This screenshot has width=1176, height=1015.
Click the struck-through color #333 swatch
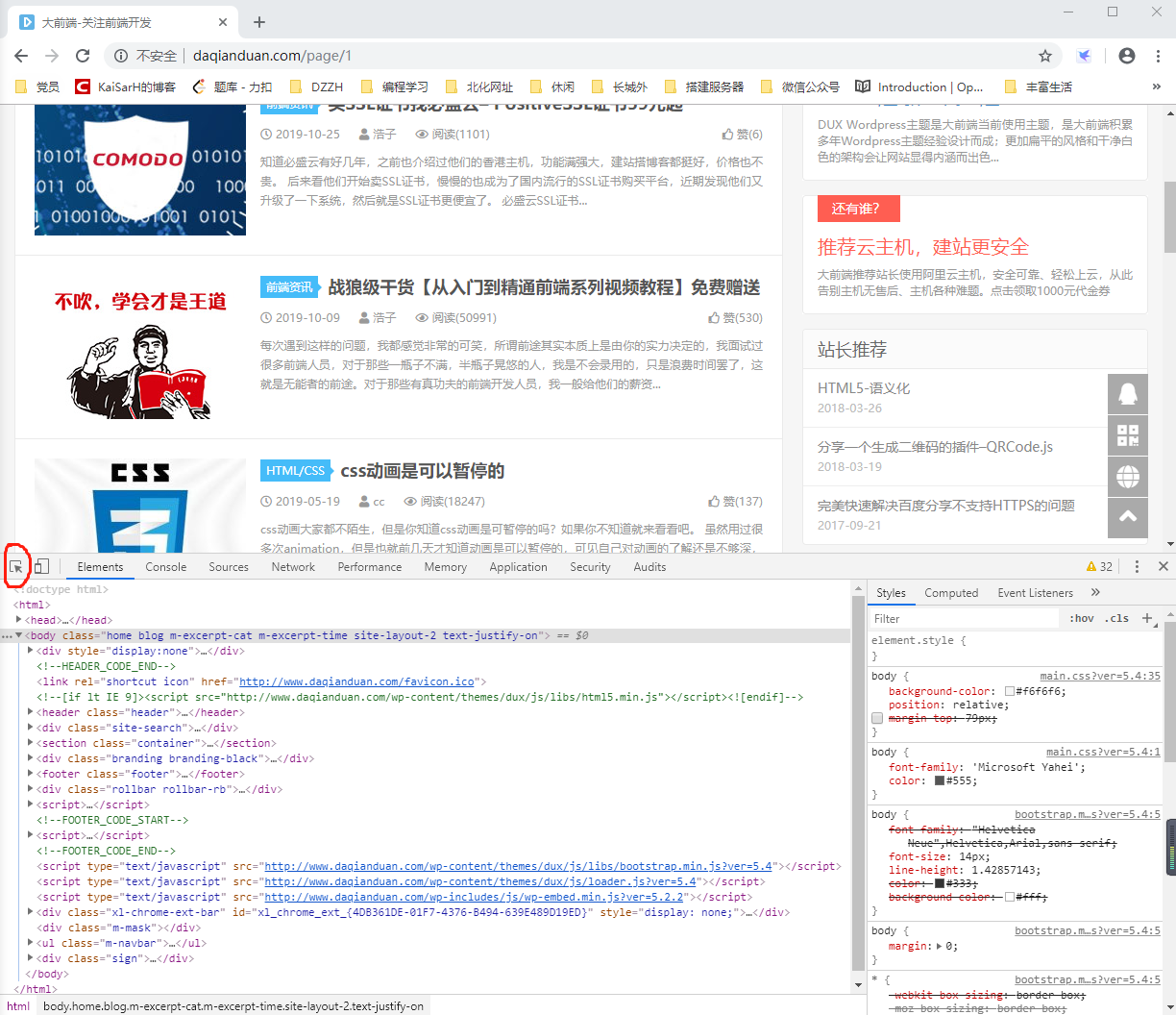[940, 883]
